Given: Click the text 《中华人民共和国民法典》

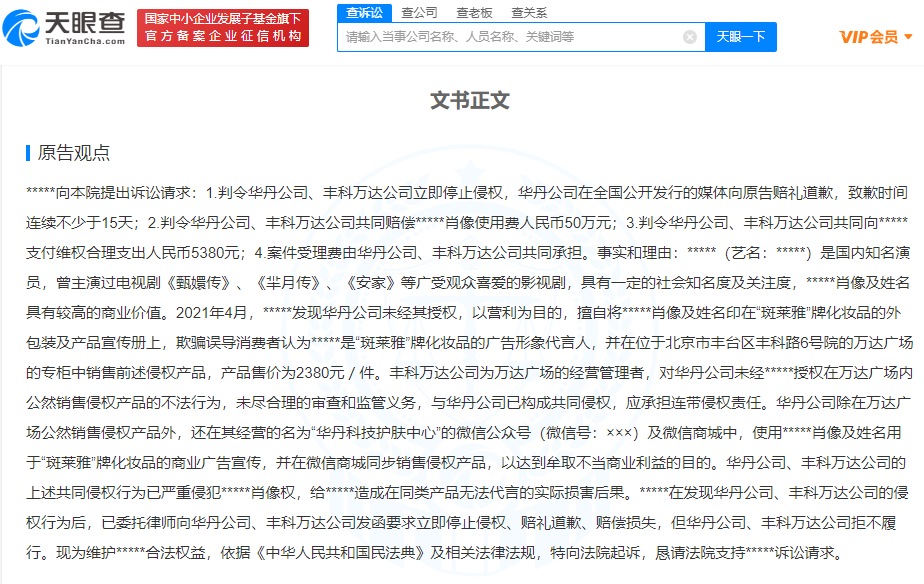Looking at the screenshot, I should 339,553.
